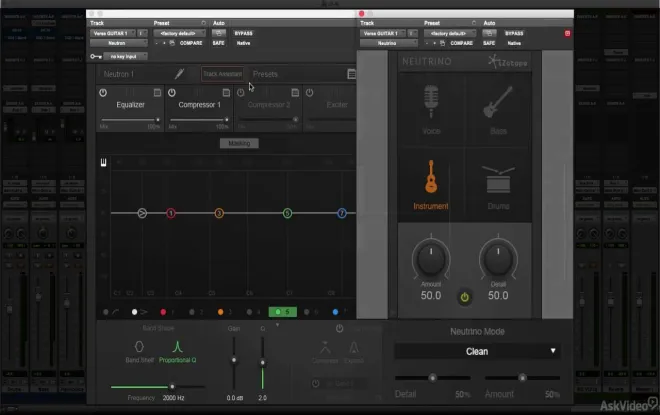The image size is (660, 415).
Task: Open the Neutrino Mode Clean dropdown
Action: click(477, 351)
